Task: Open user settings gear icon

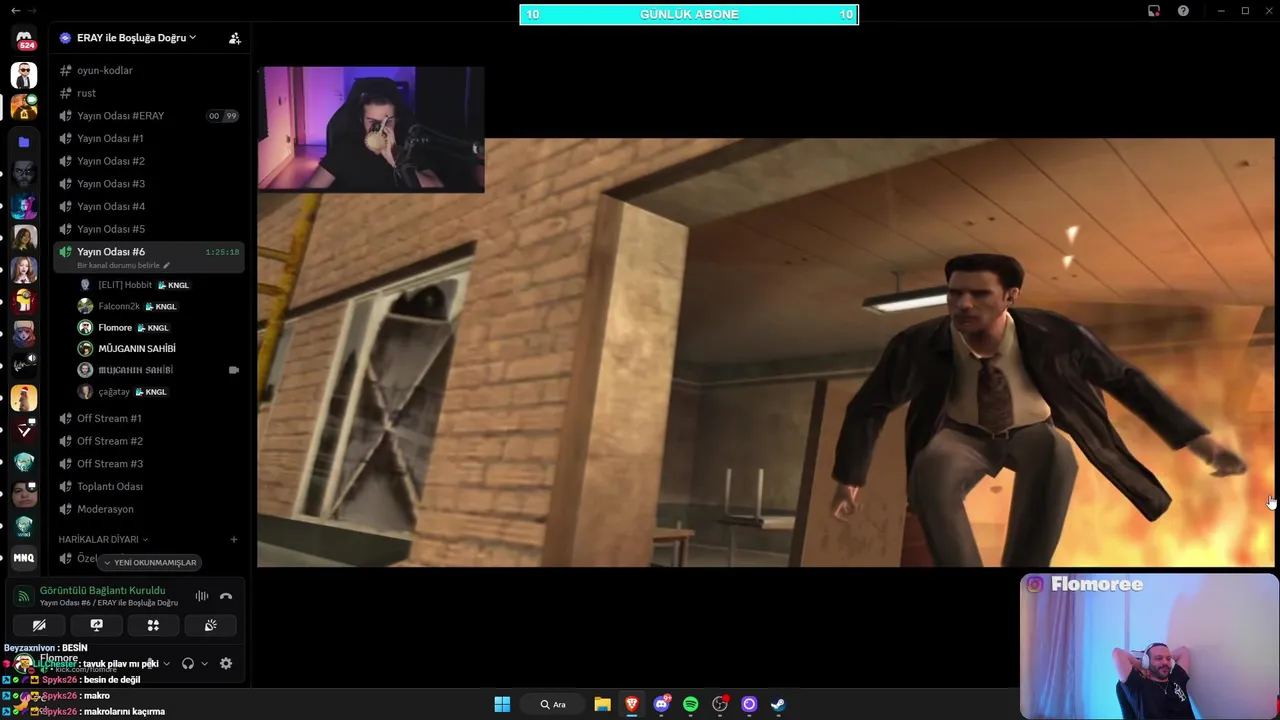Action: click(226, 663)
